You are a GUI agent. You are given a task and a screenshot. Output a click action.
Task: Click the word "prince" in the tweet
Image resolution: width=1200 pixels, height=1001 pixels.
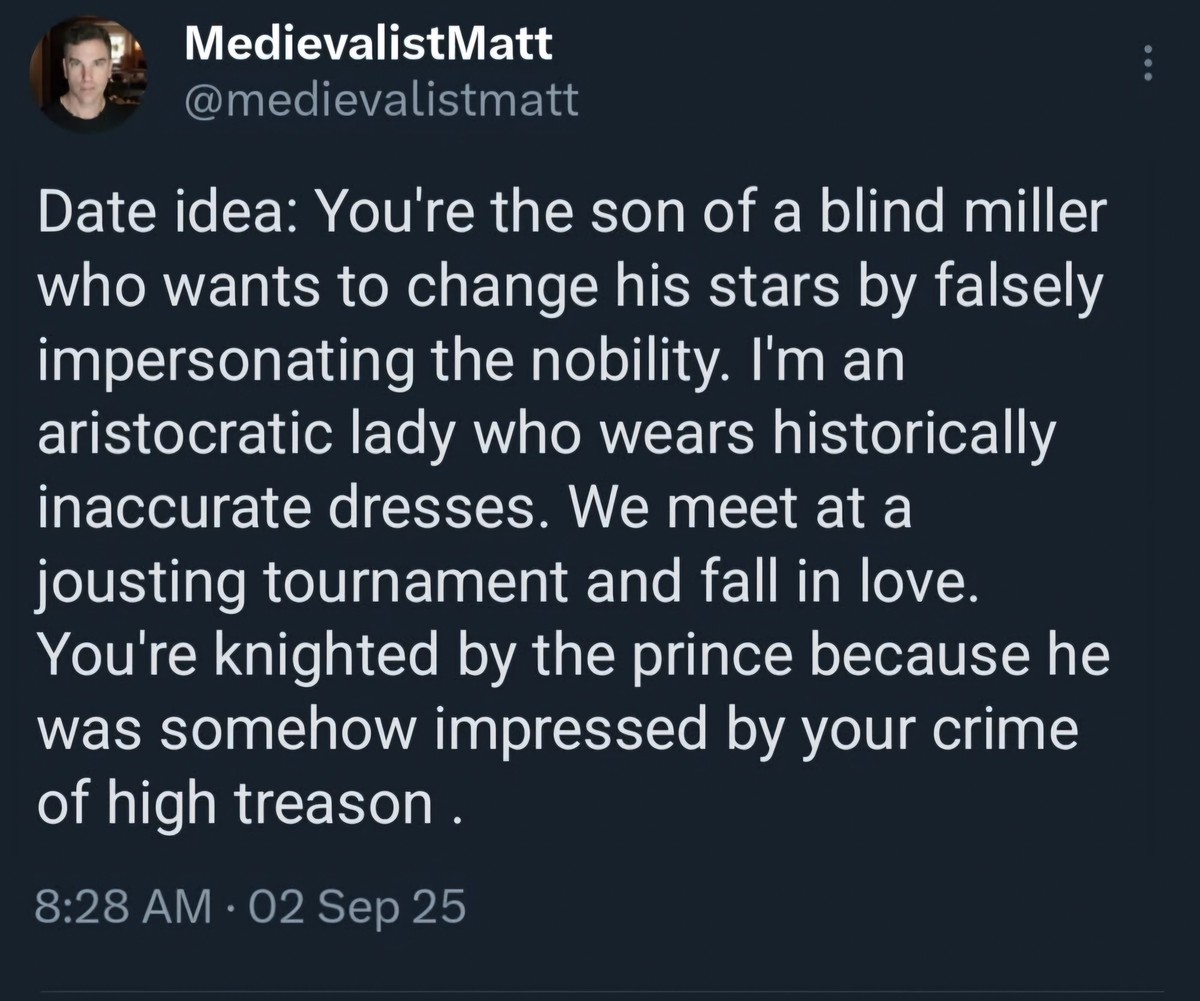pyautogui.click(x=736, y=653)
